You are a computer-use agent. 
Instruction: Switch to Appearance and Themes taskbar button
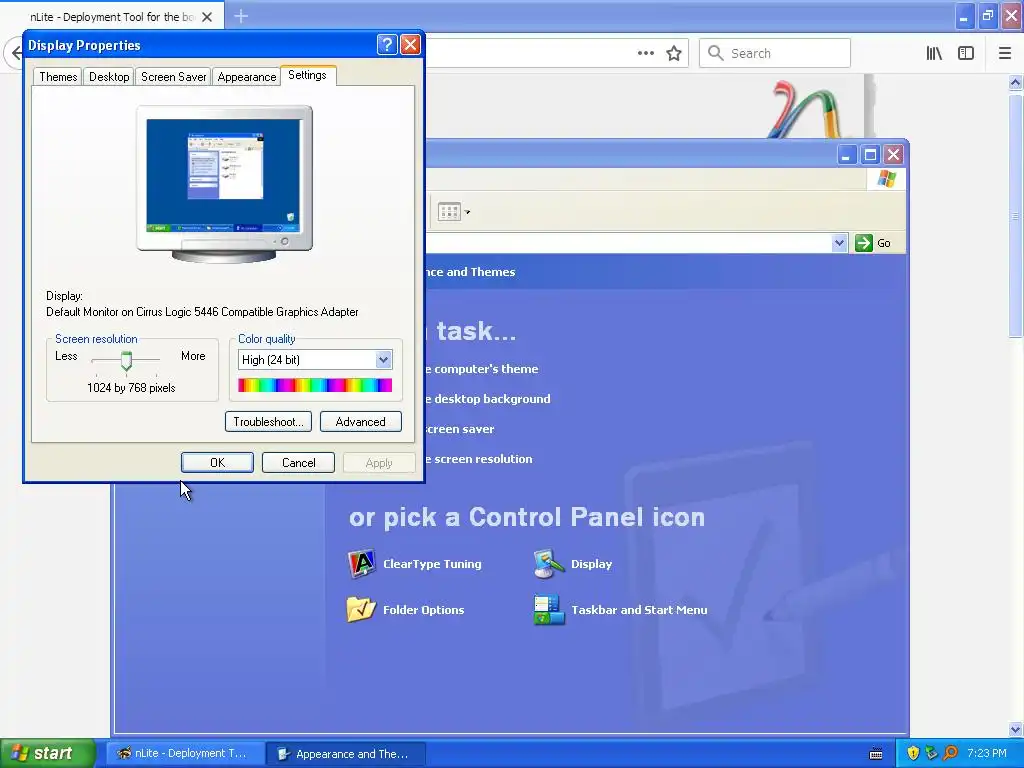(x=346, y=754)
